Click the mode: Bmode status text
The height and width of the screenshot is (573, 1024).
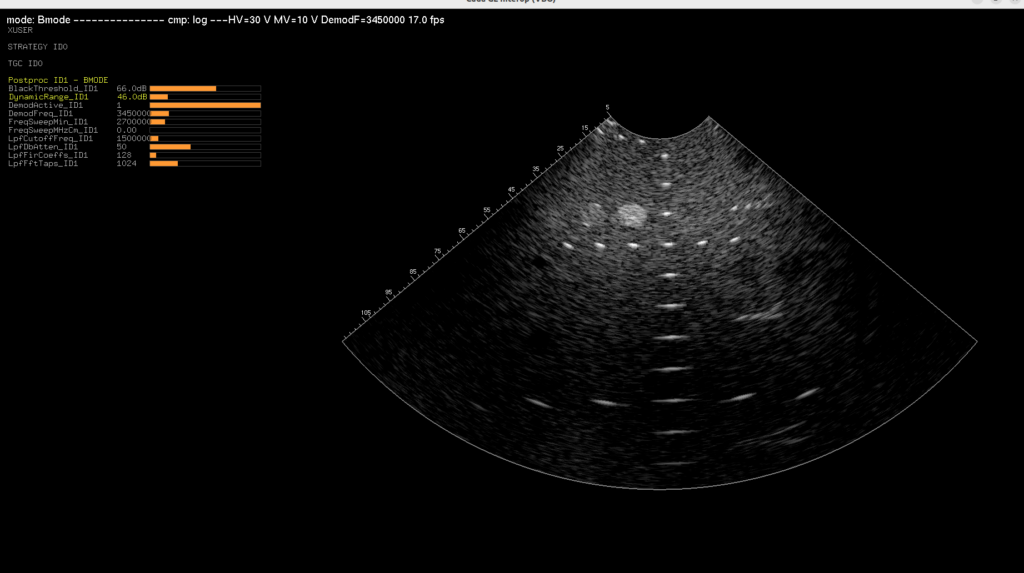coord(39,20)
